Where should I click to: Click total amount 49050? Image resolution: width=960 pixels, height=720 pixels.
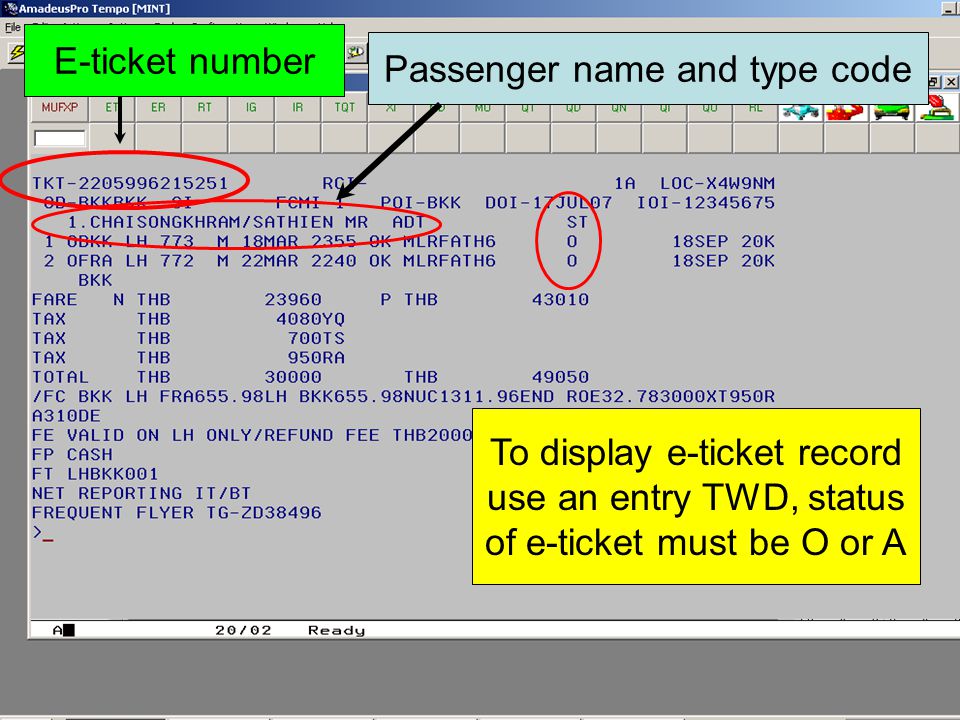click(560, 377)
